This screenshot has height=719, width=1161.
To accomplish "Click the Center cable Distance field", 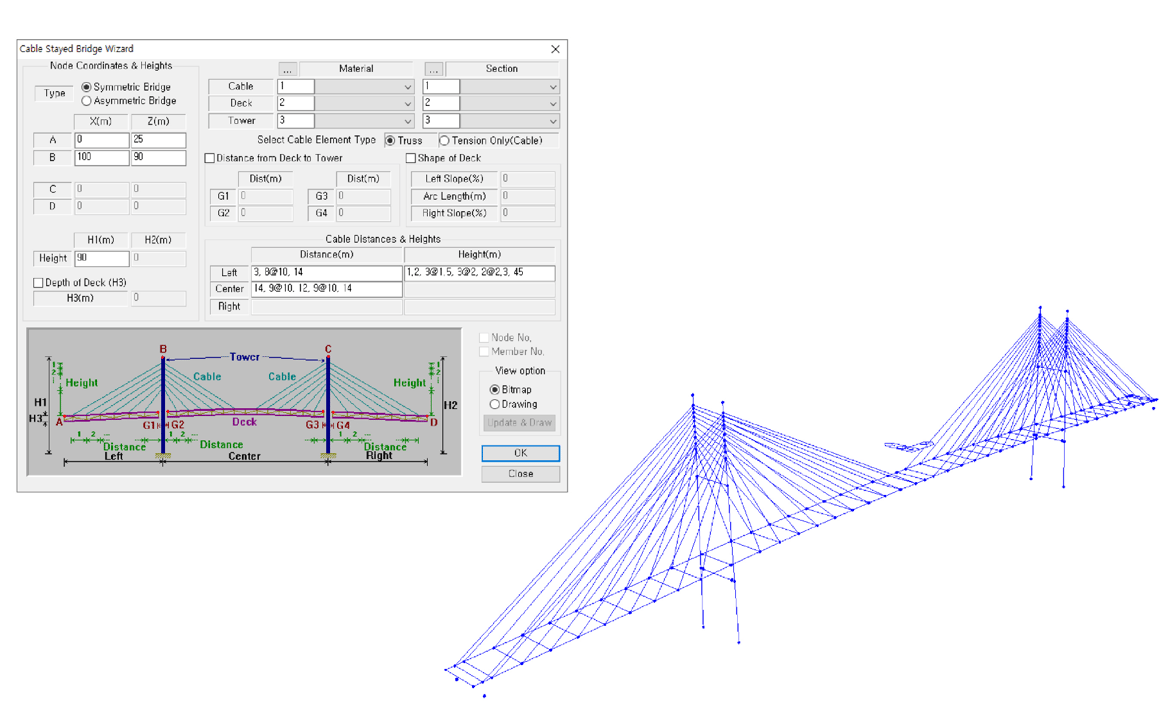I will pyautogui.click(x=326, y=289).
